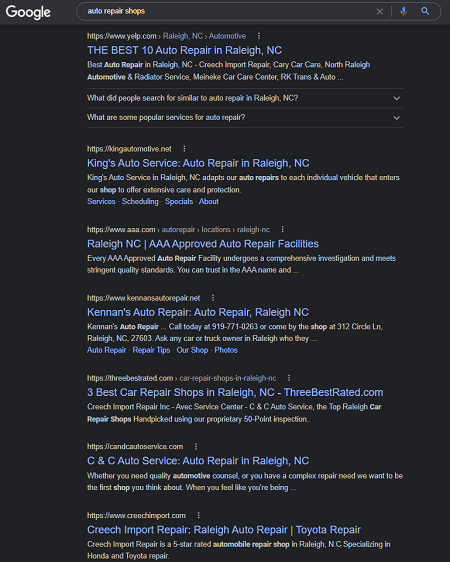Open Creech Import Repair result title
Viewport: 450px width, 562px height.
(x=224, y=529)
